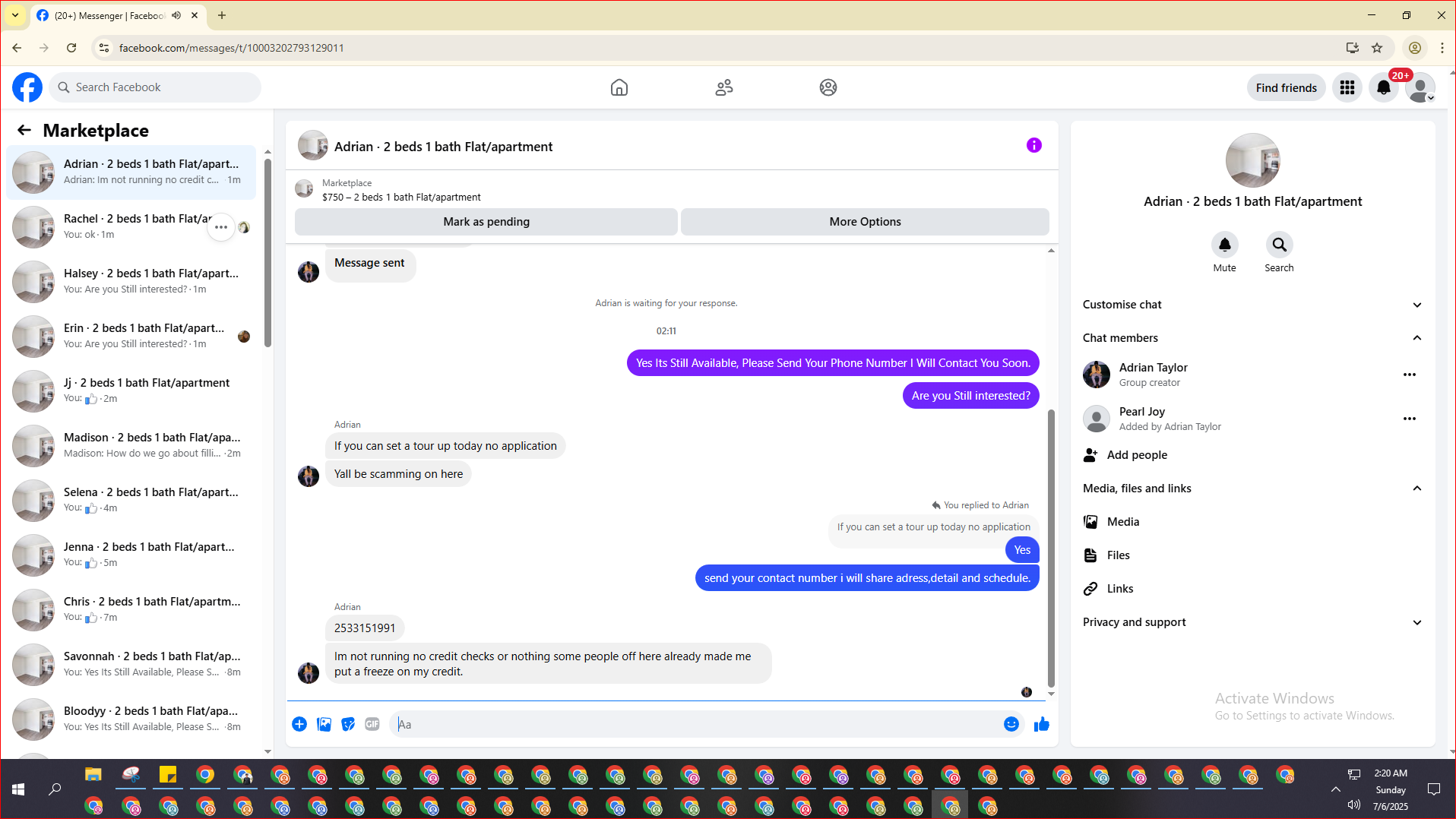
Task: Open the account profile avatar menu
Action: [1420, 87]
